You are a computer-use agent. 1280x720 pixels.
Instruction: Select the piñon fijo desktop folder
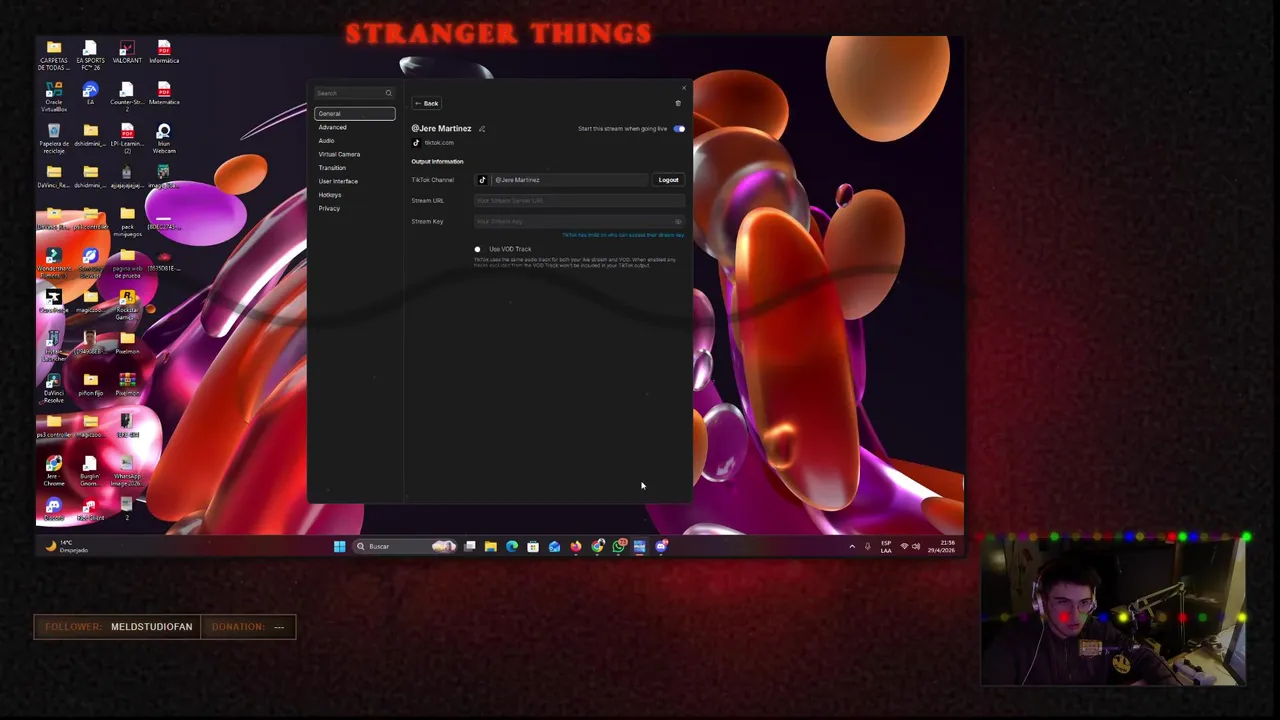click(90, 385)
